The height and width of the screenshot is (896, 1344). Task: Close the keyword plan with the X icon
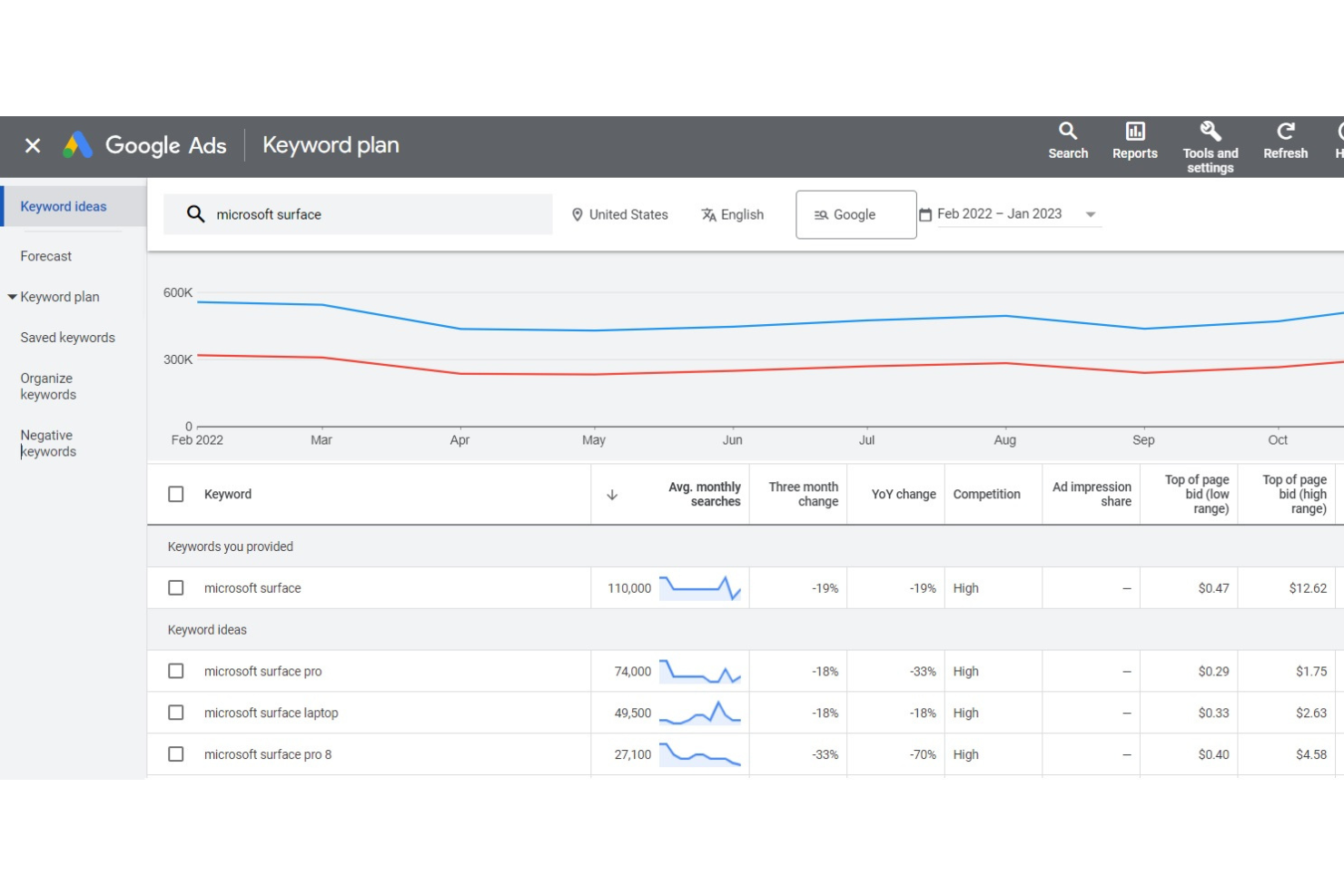[33, 145]
